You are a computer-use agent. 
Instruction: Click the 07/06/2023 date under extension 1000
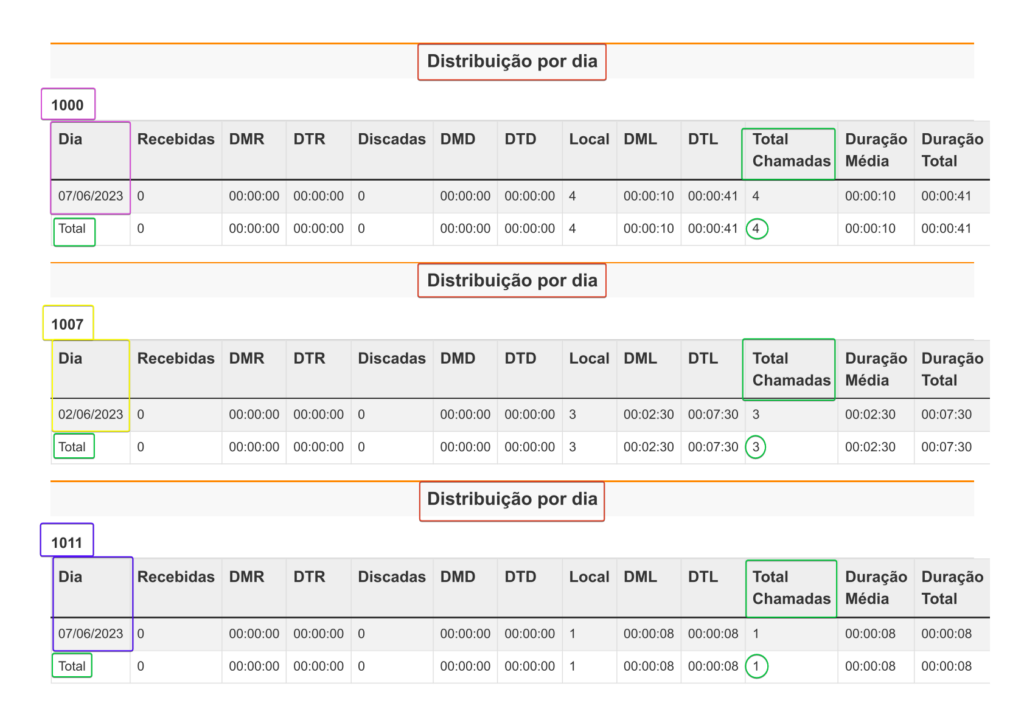[90, 196]
